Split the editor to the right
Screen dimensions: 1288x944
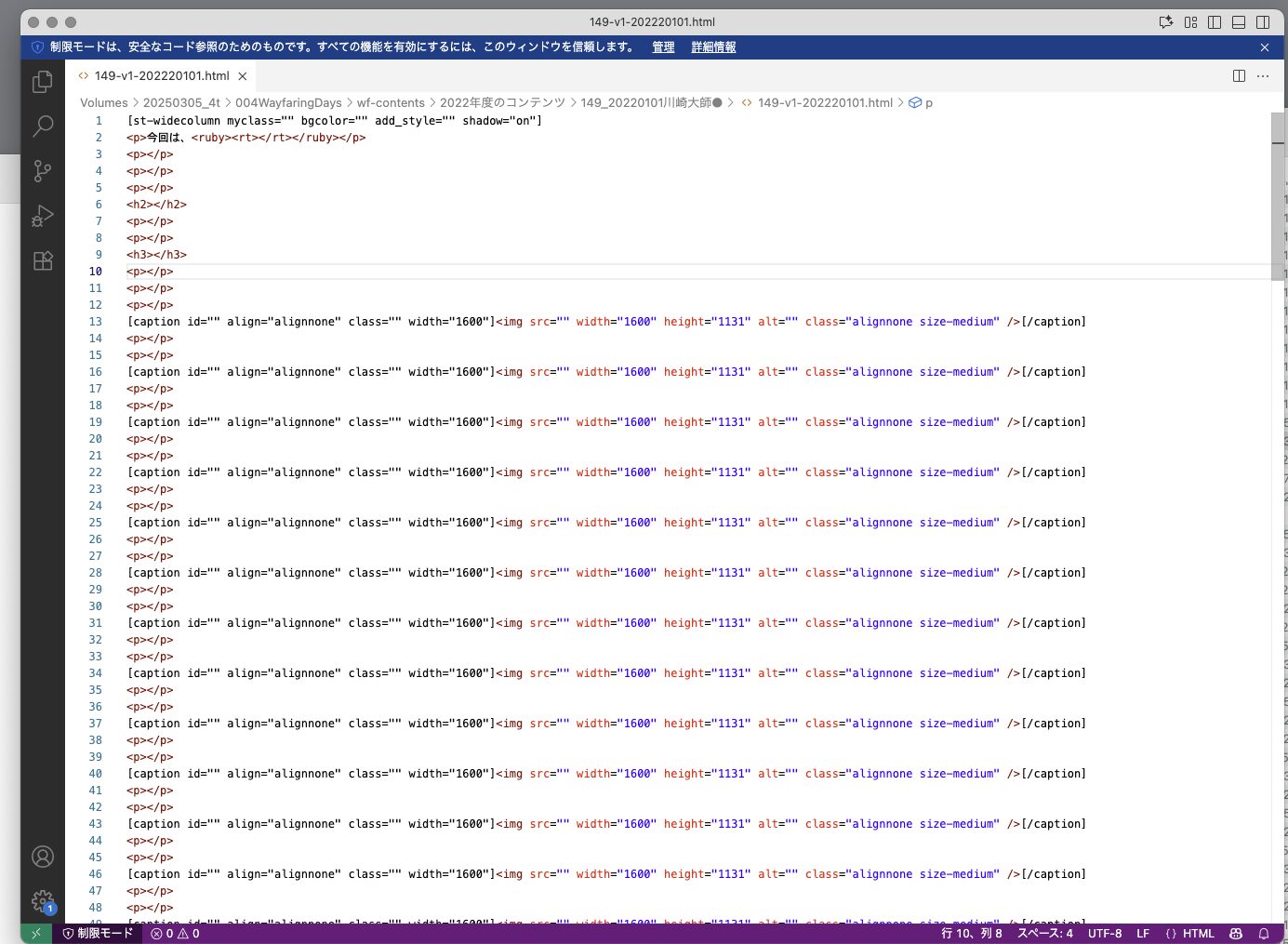click(x=1239, y=76)
